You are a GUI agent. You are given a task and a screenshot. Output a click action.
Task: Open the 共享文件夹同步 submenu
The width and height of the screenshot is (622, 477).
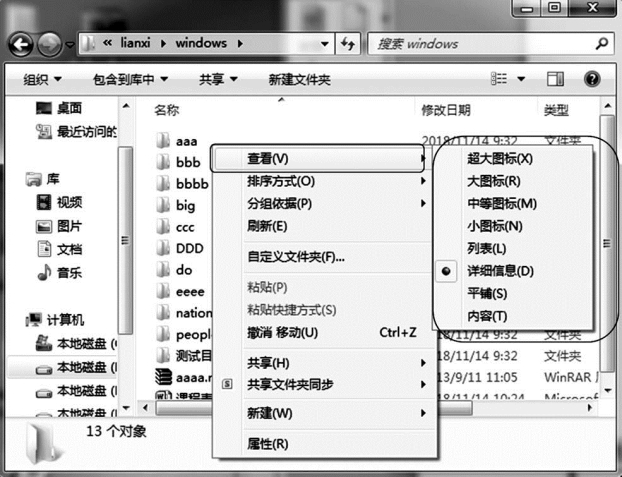[x=324, y=384]
